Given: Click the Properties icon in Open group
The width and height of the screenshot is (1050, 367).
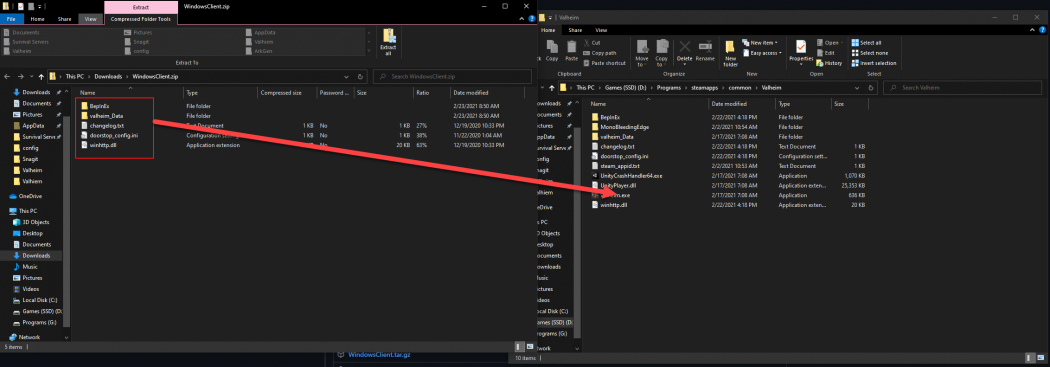Looking at the screenshot, I should tap(801, 46).
